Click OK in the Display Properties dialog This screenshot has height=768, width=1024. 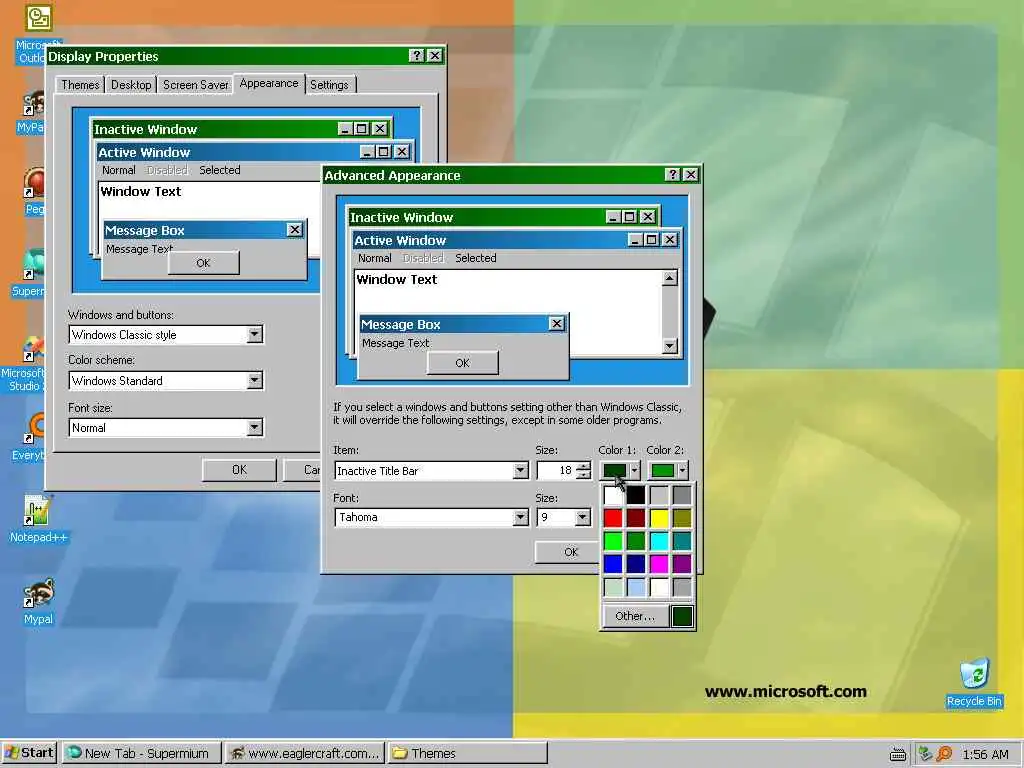(239, 470)
